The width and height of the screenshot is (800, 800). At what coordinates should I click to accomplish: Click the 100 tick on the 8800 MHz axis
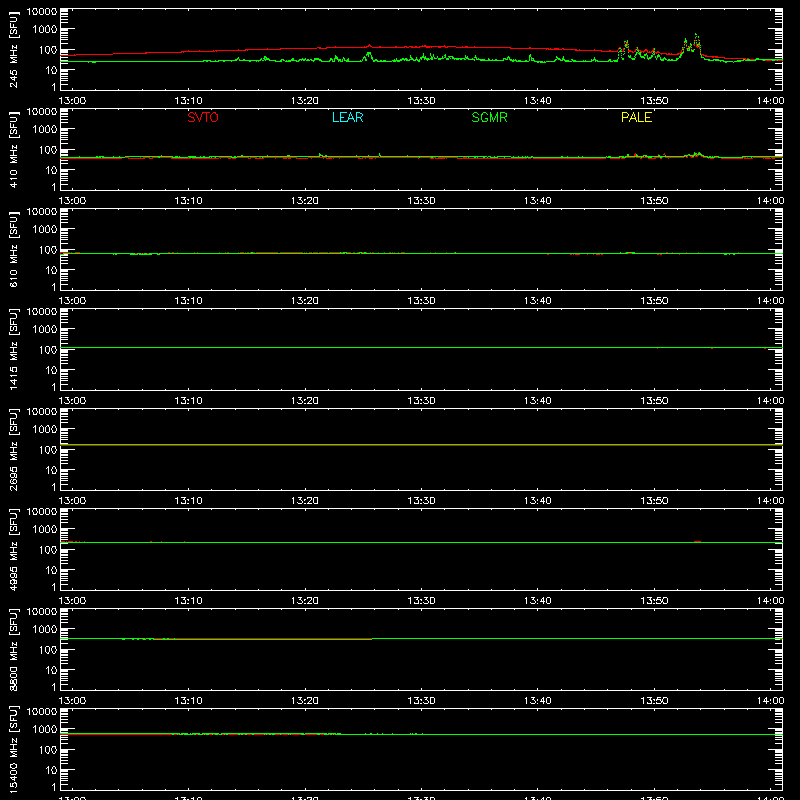coord(48,650)
